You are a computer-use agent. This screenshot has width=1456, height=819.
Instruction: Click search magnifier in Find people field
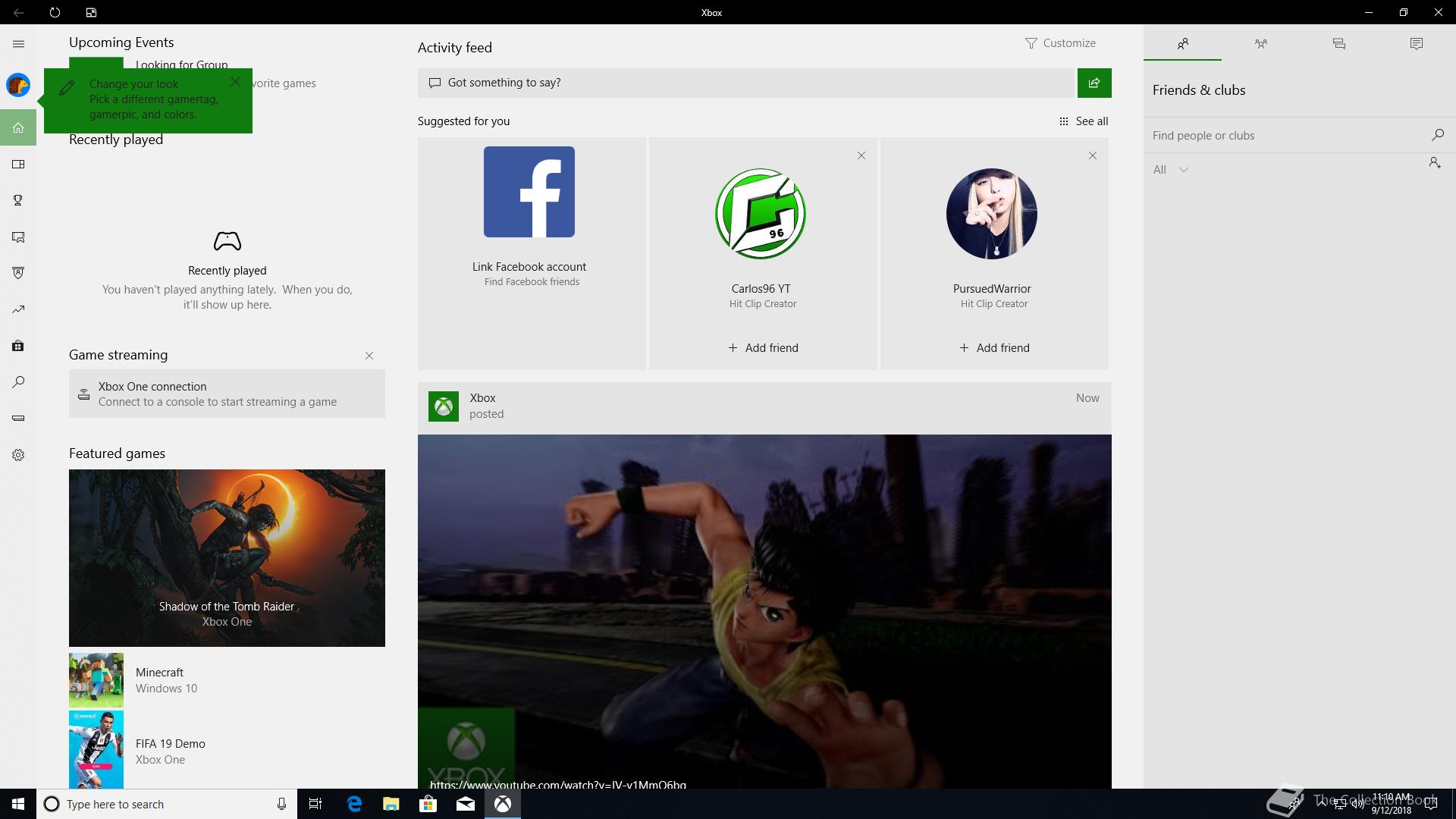point(1437,135)
